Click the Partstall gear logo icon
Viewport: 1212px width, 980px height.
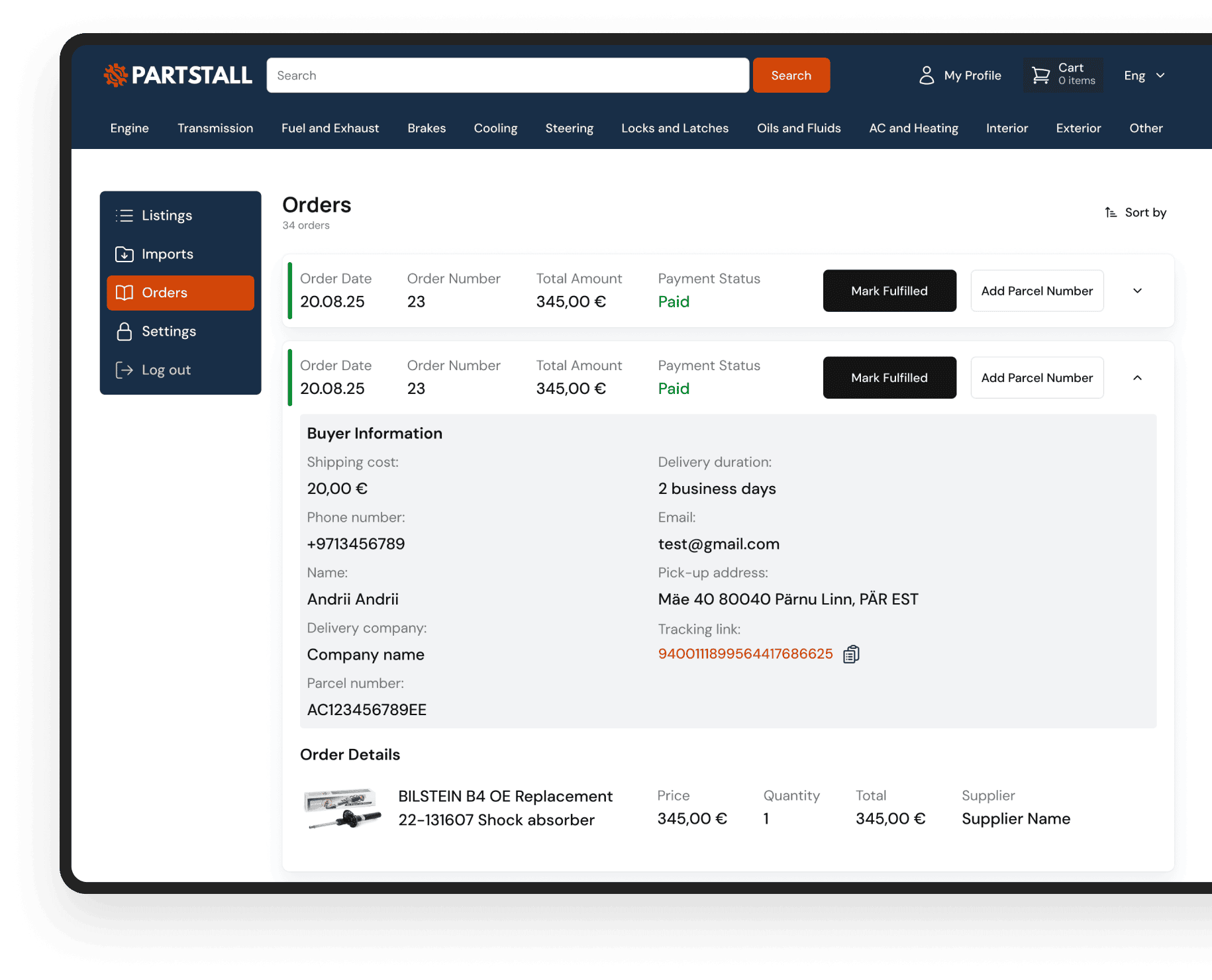click(x=116, y=75)
